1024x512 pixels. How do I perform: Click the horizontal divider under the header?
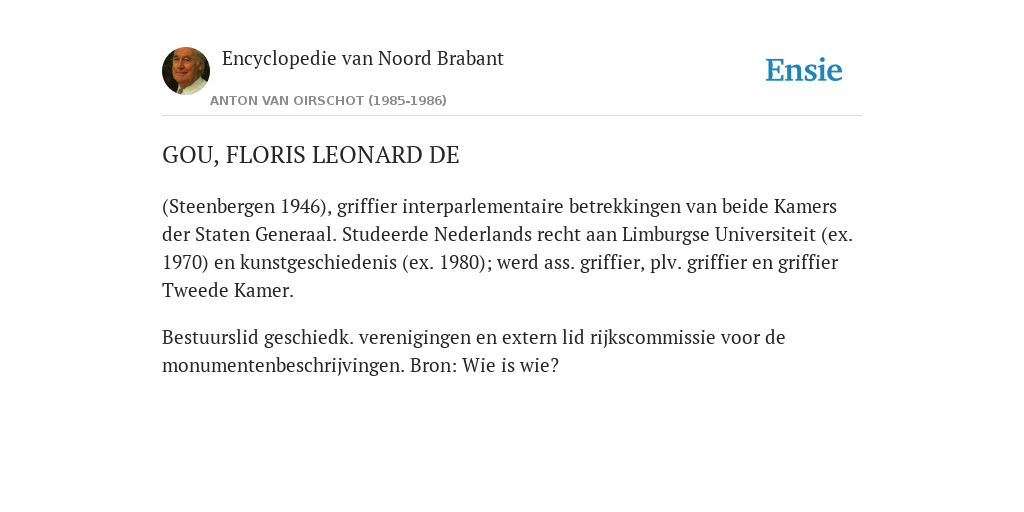point(512,116)
